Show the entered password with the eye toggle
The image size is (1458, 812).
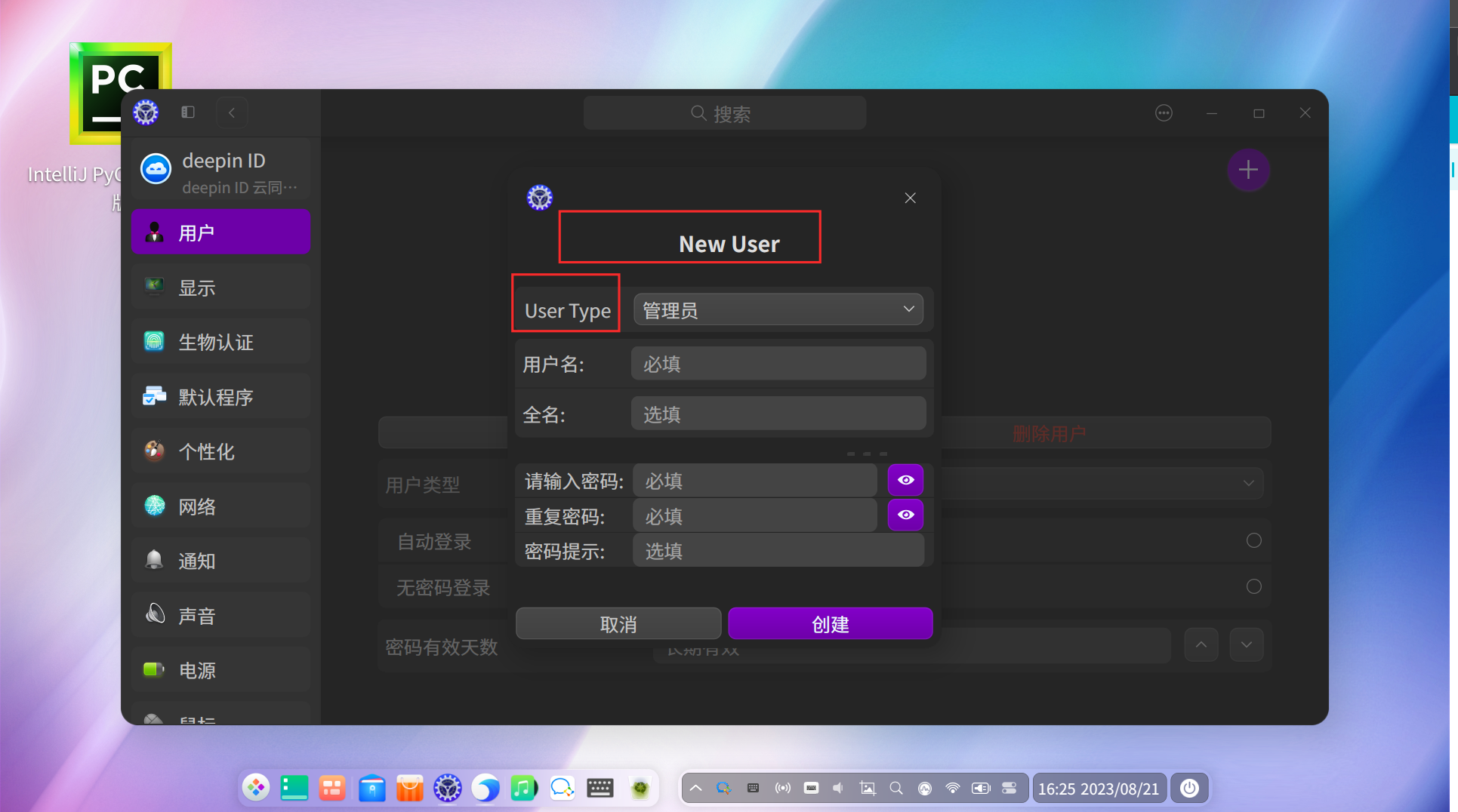pos(905,480)
